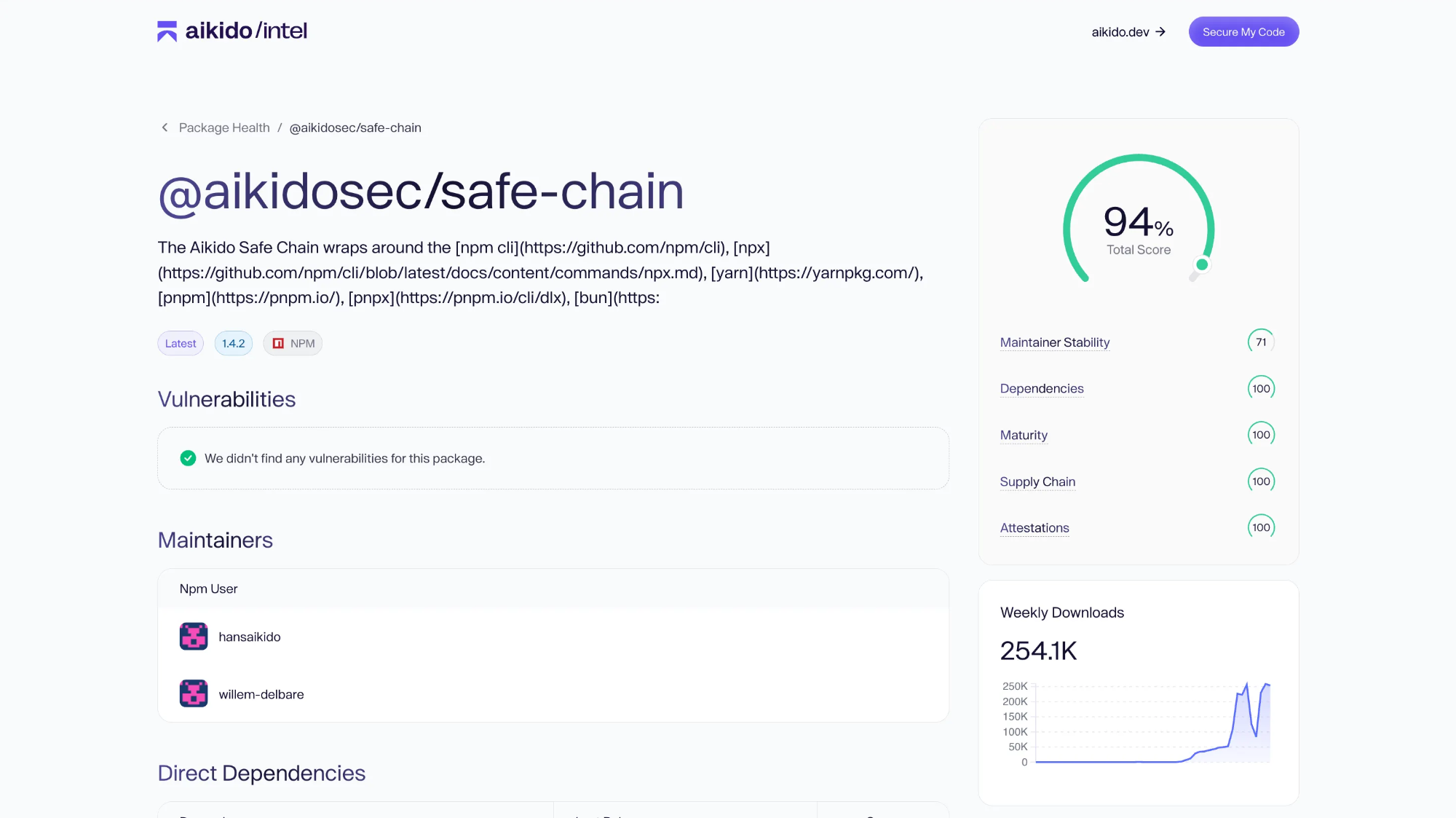Open the aikido.dev arrow link

1128,32
